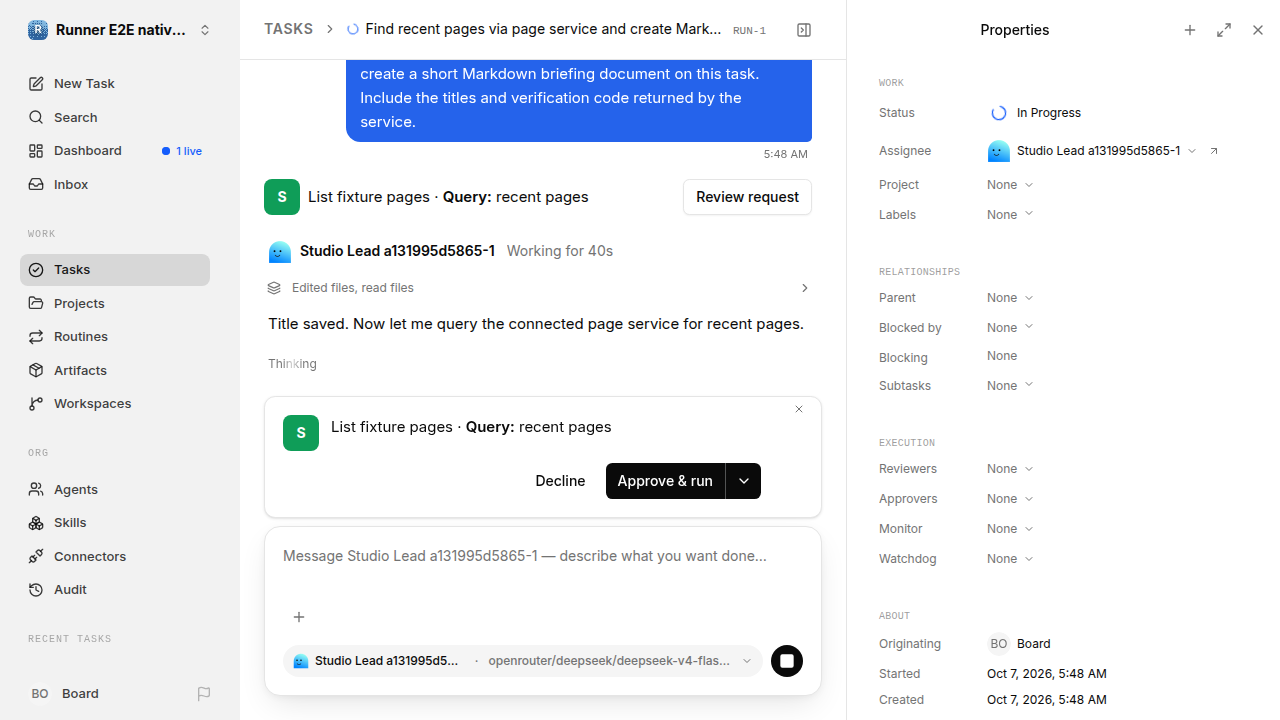
Task: Open Search in the sidebar
Action: click(115, 117)
